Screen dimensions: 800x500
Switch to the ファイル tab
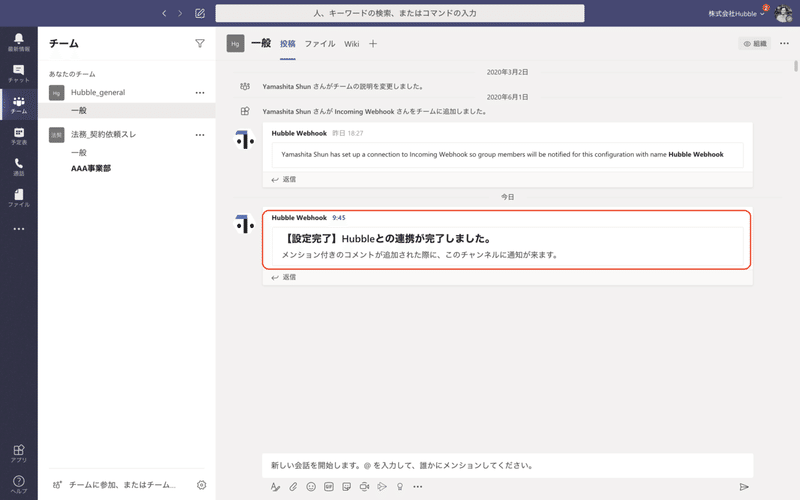(320, 44)
